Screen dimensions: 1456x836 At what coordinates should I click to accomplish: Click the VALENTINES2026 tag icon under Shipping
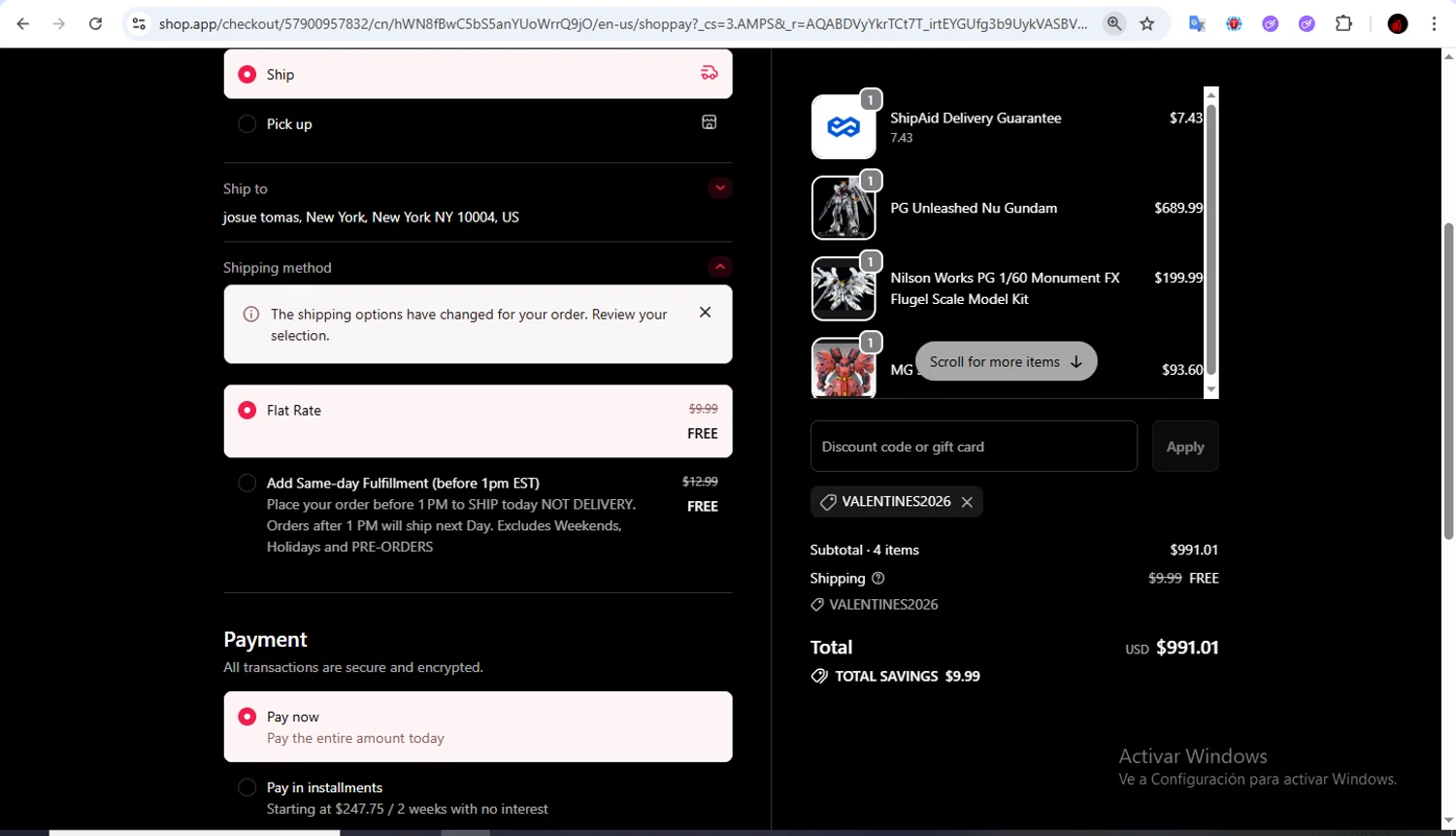point(817,604)
